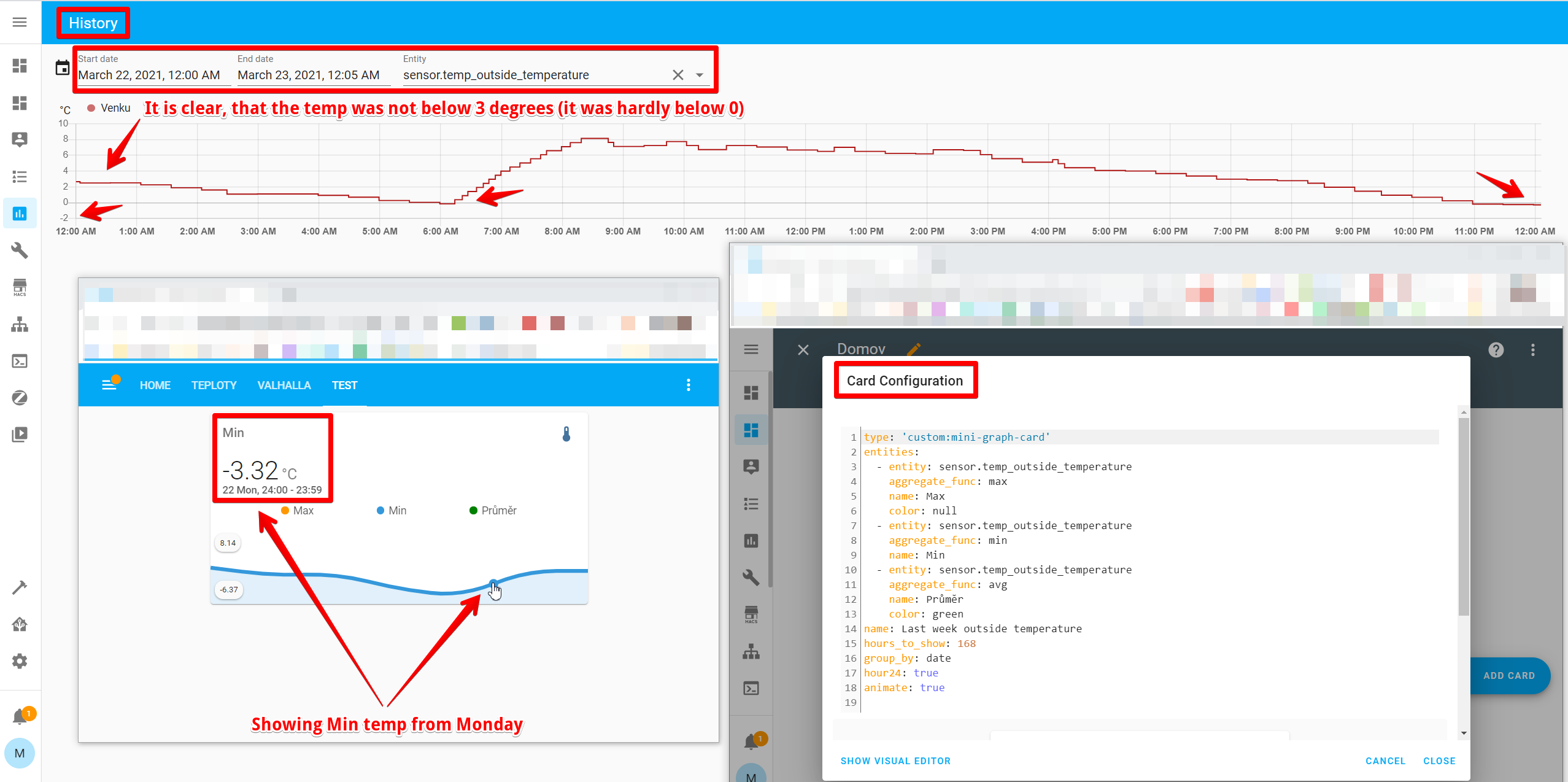This screenshot has width=1568, height=782.
Task: Open HACS from the sidebar
Action: 20,287
